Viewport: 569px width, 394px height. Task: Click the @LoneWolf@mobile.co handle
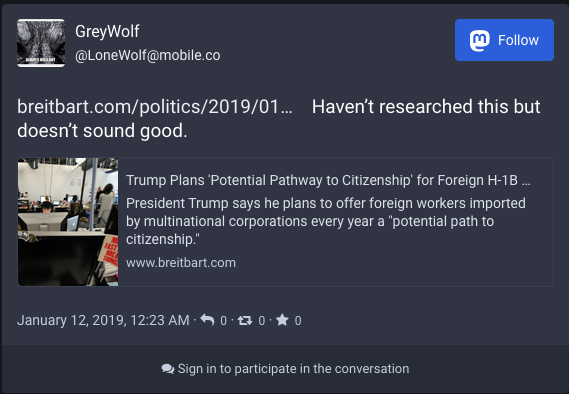click(148, 55)
